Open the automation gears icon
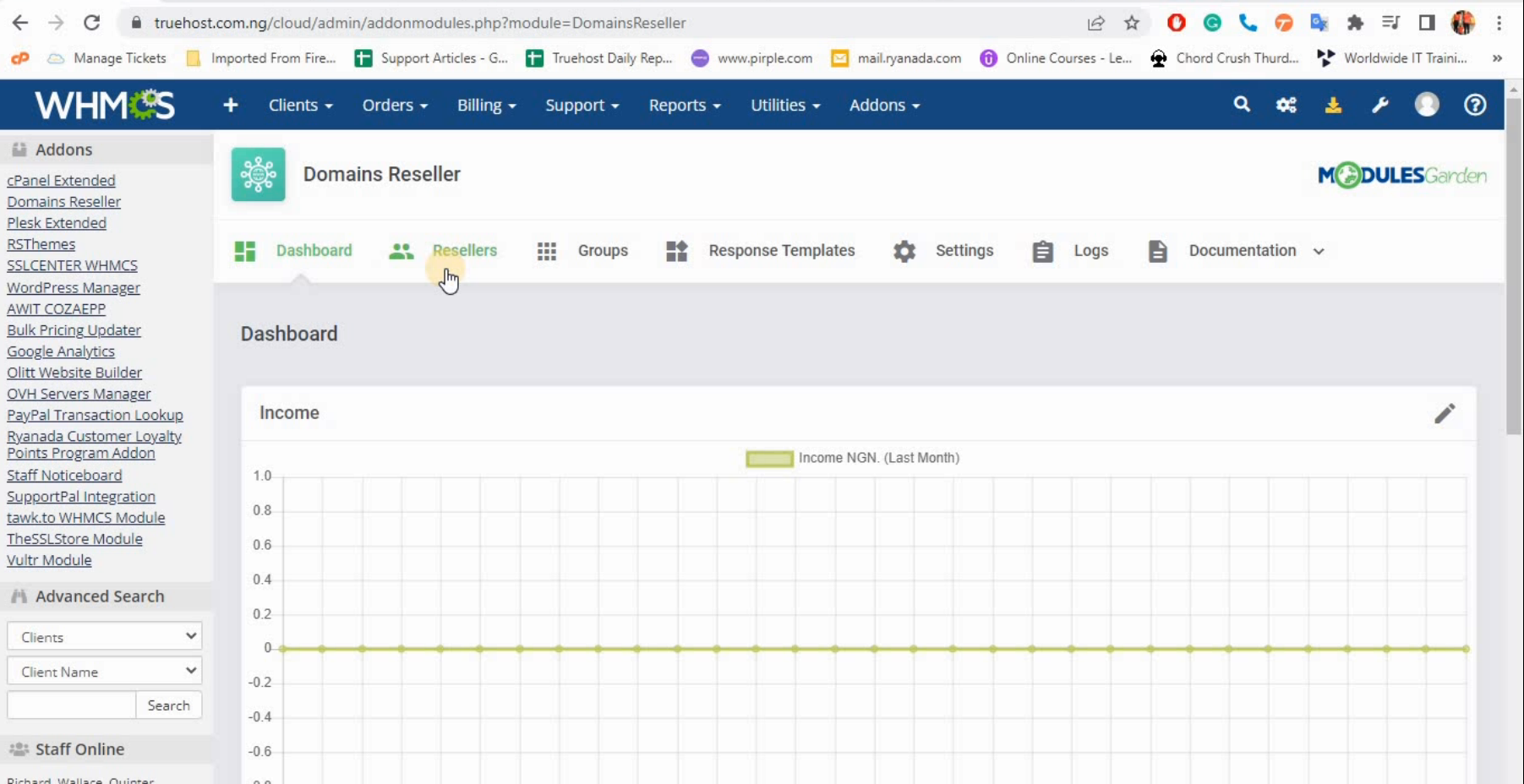 pyautogui.click(x=1286, y=105)
